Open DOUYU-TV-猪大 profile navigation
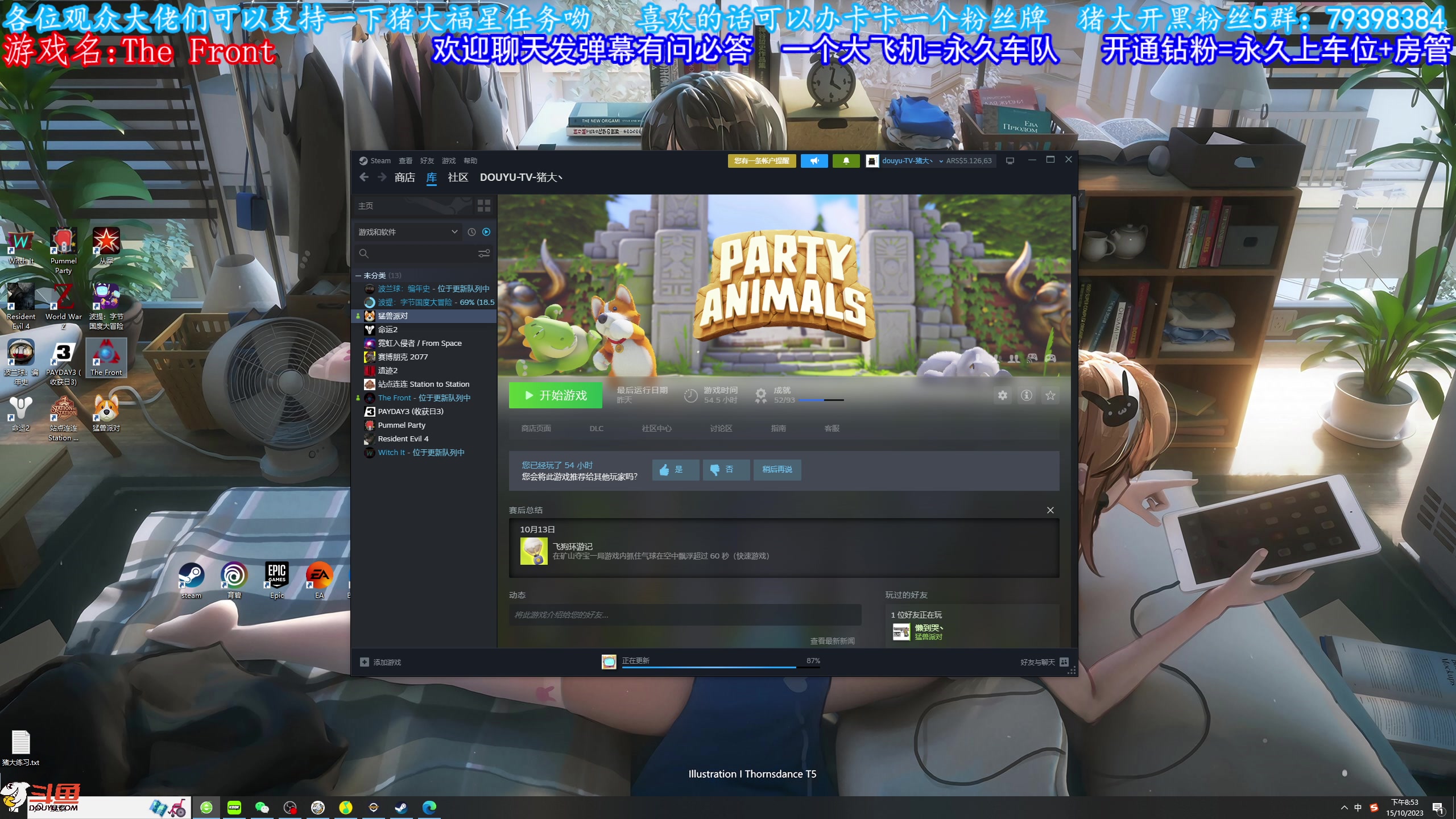 pyautogui.click(x=522, y=177)
